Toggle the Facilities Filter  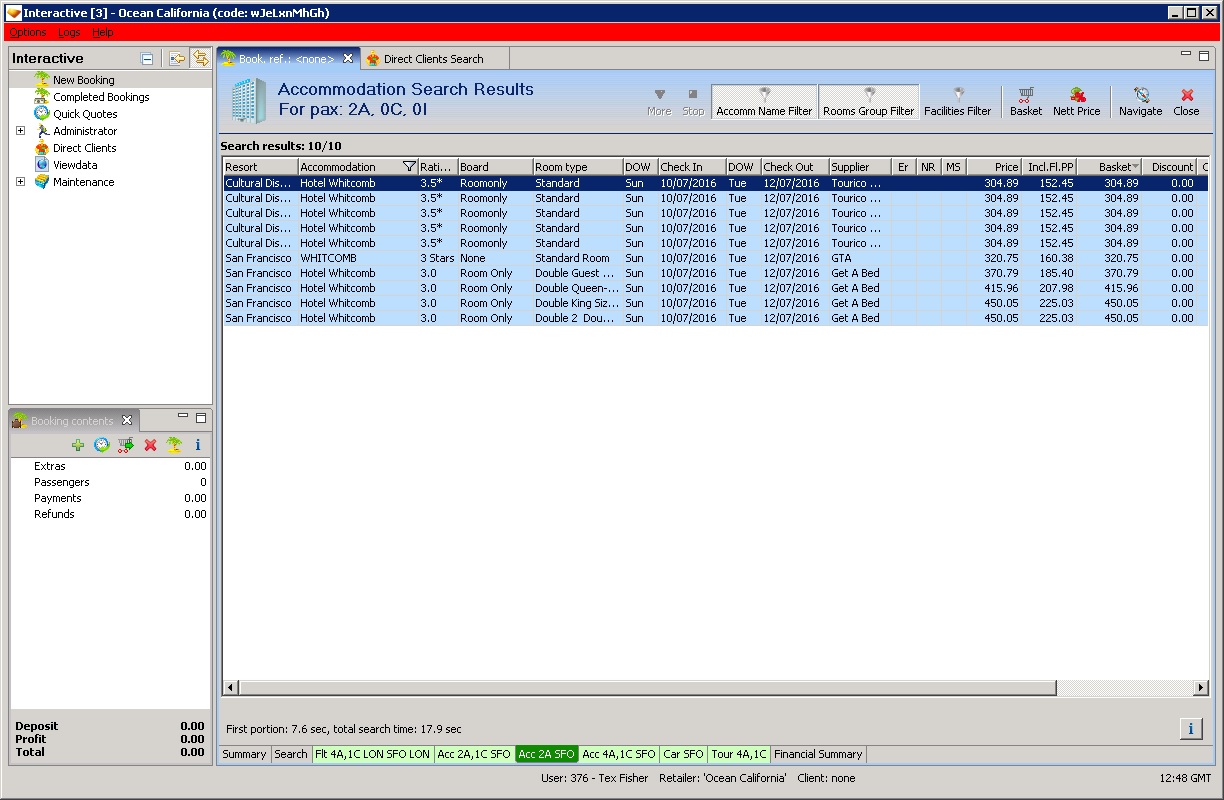coord(957,101)
